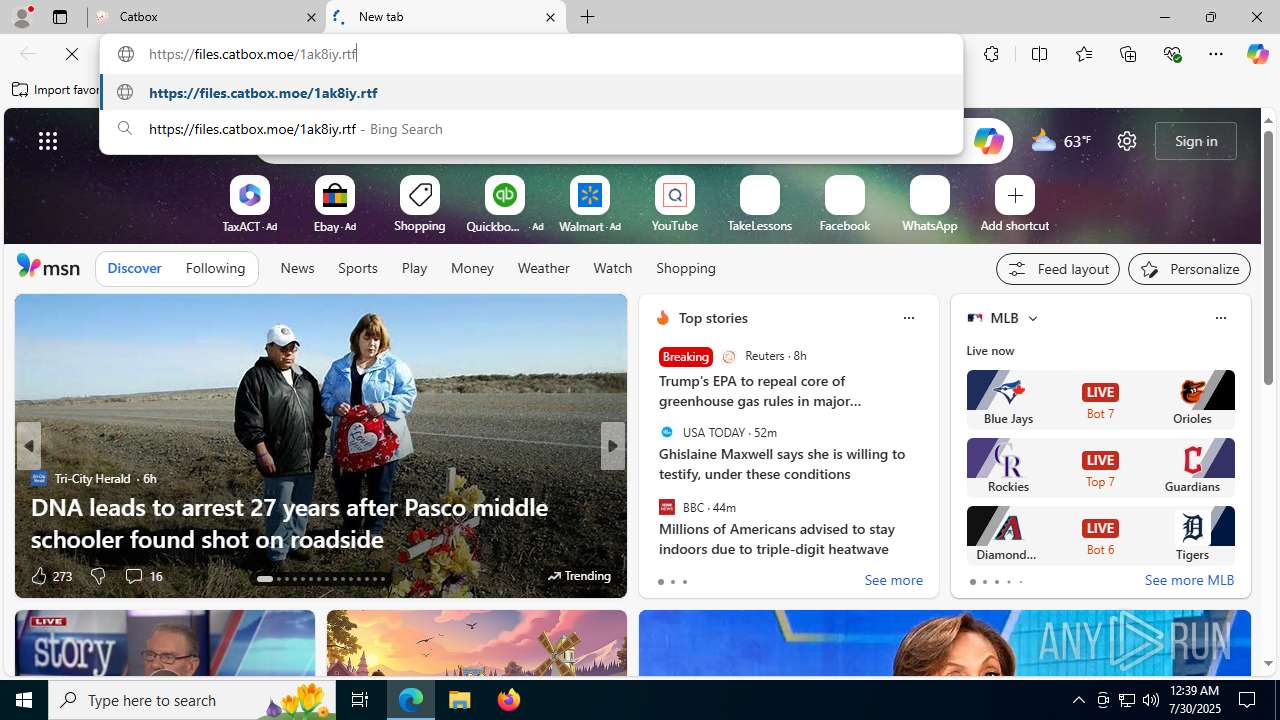Screen dimensions: 1280x720
Task: Open the Watch menu item
Action: tap(612, 268)
